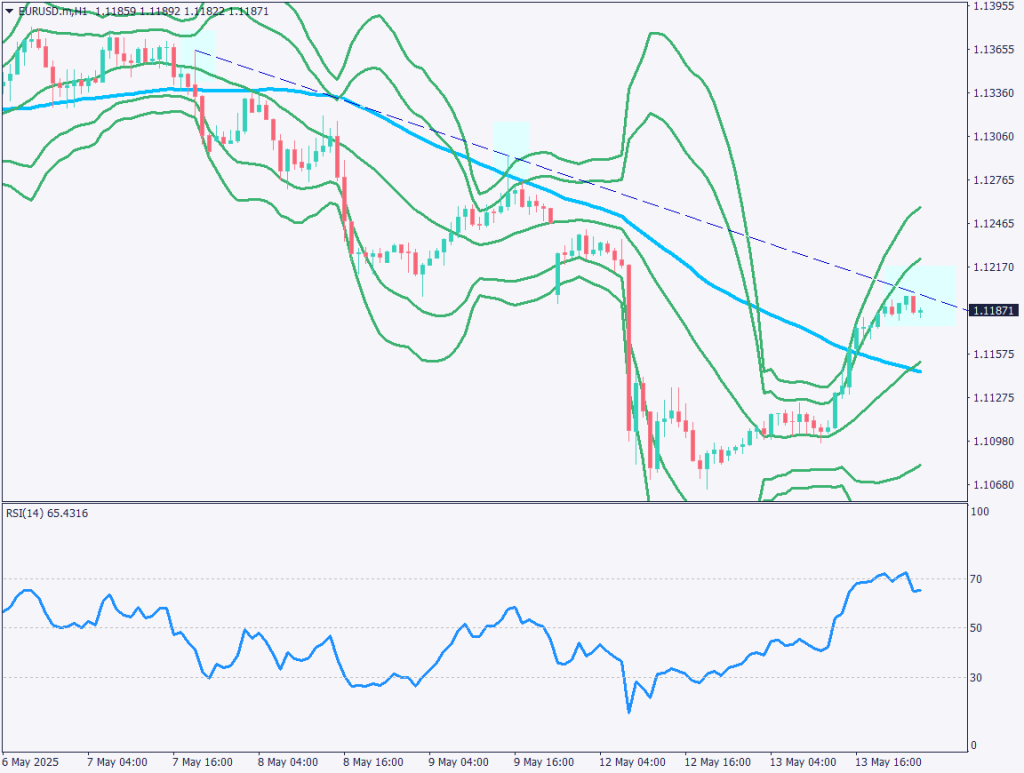Select the 1.13360 price axis label
Image resolution: width=1024 pixels, height=773 pixels.
coord(993,93)
